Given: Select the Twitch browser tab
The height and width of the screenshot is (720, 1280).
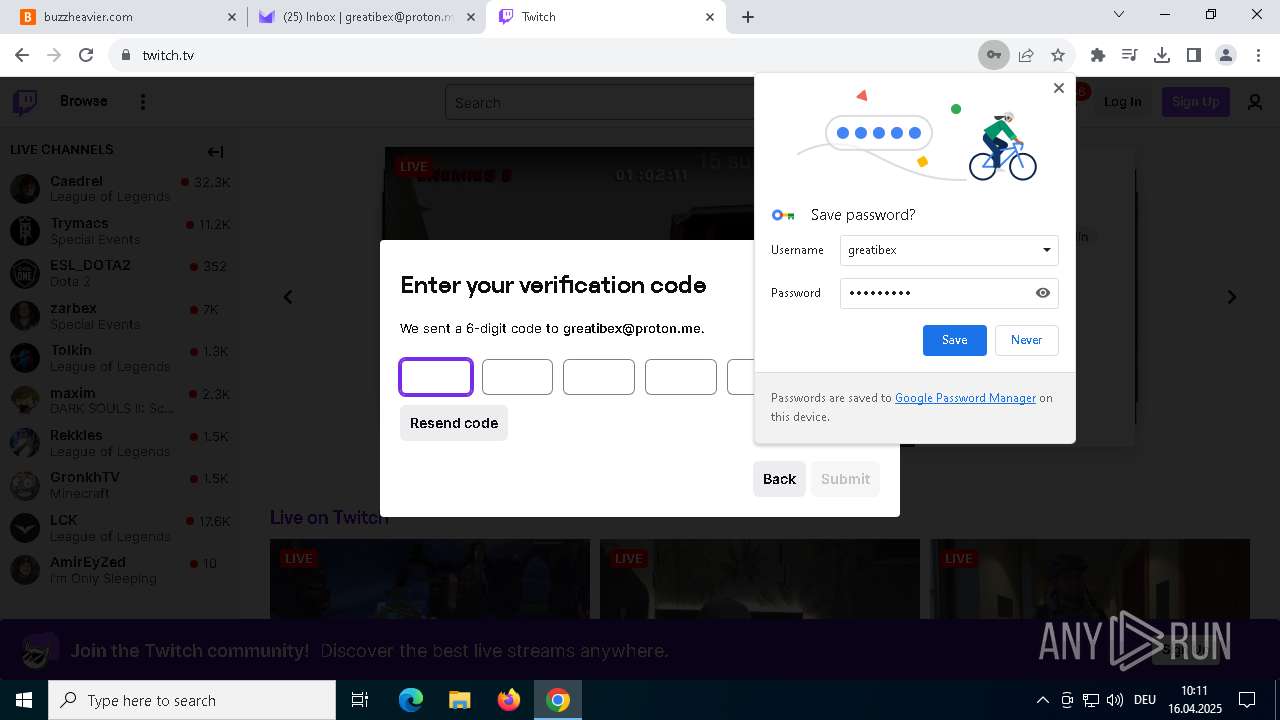Looking at the screenshot, I should point(605,17).
